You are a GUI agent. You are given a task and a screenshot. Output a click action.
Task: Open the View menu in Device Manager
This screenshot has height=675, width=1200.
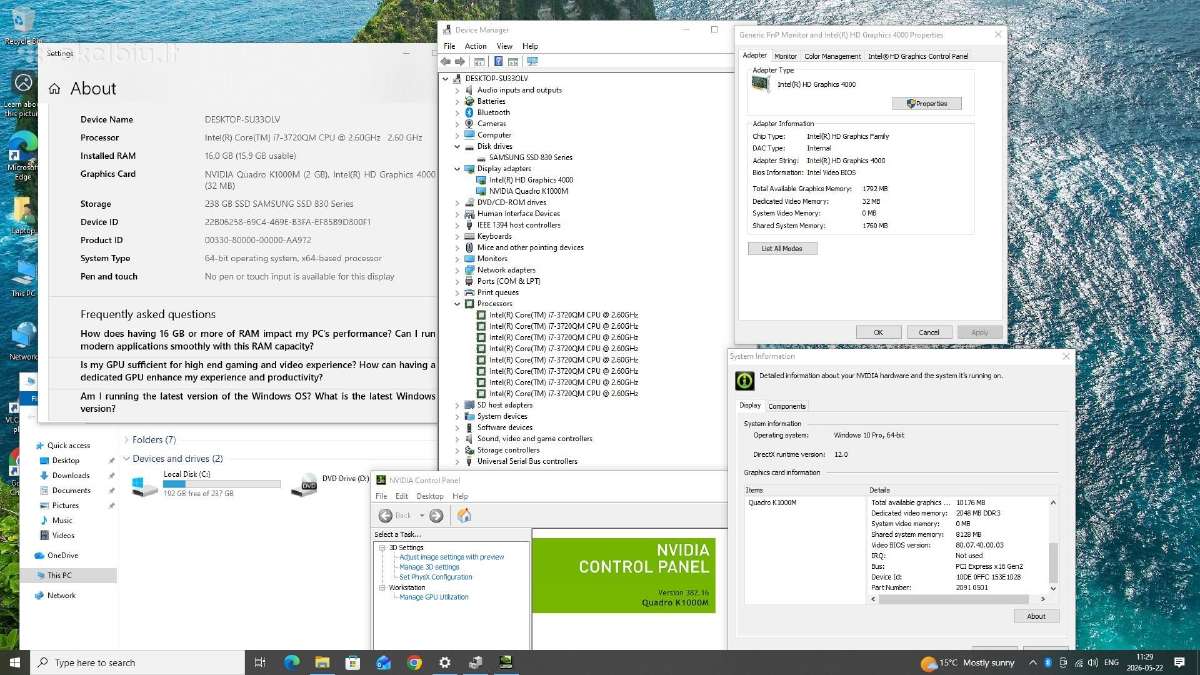504,46
